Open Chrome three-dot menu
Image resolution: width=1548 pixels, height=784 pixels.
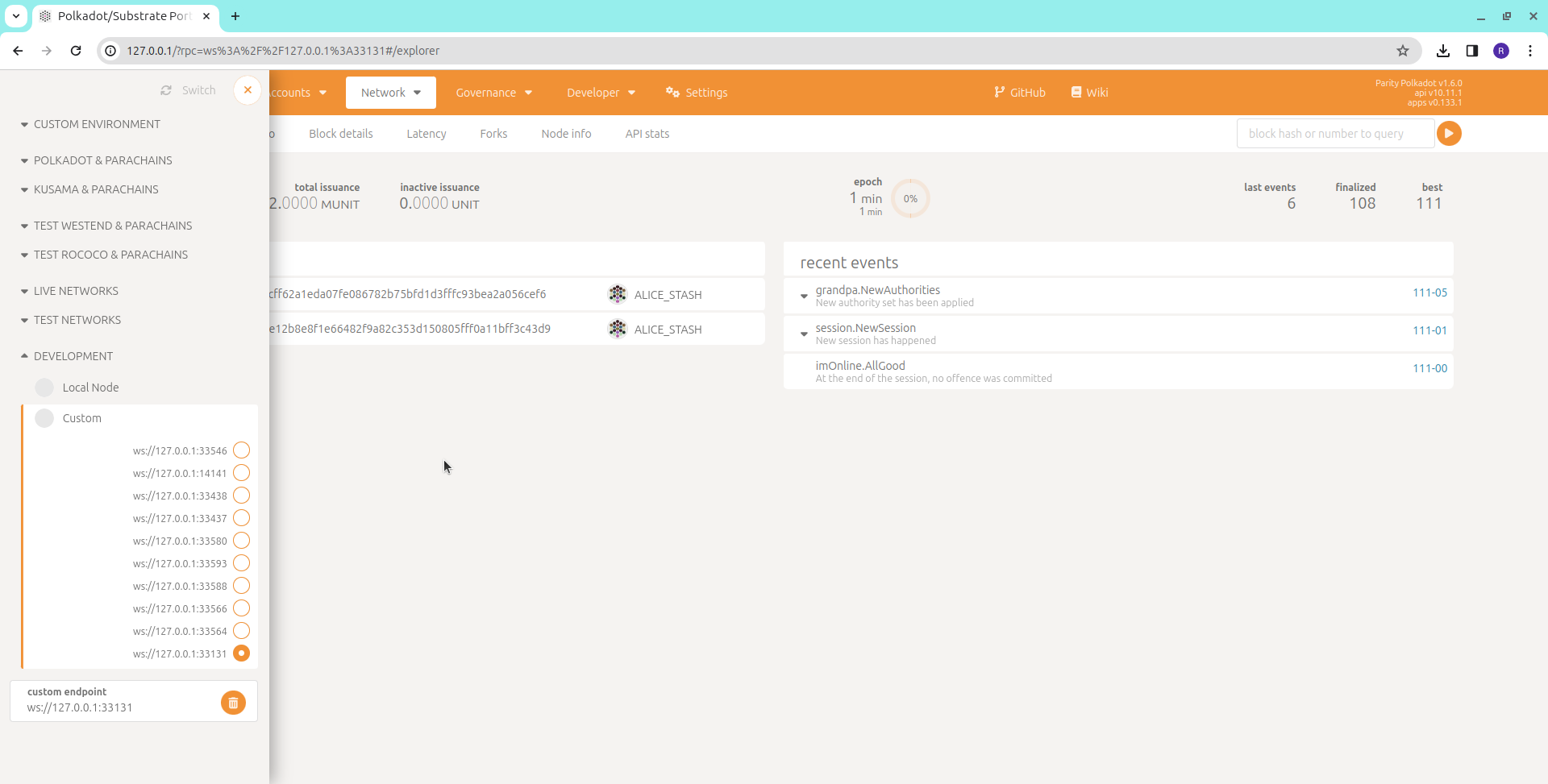coord(1530,51)
